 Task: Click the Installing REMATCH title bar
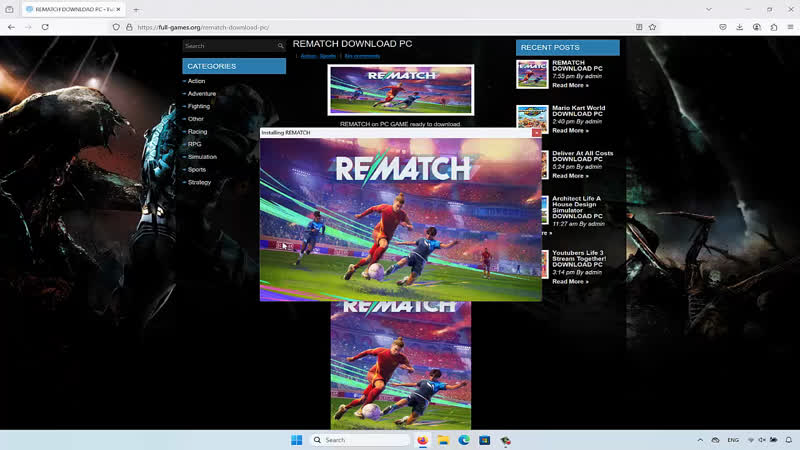[395, 133]
